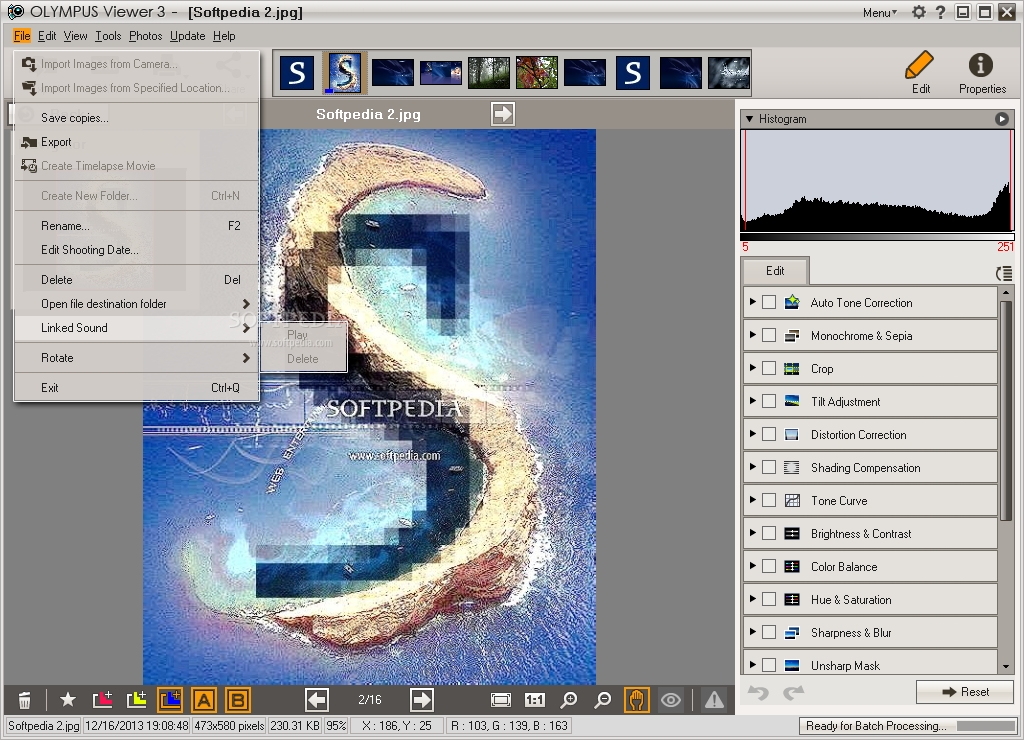The image size is (1024, 740).
Task: Toggle the hand pan tool
Action: point(637,700)
